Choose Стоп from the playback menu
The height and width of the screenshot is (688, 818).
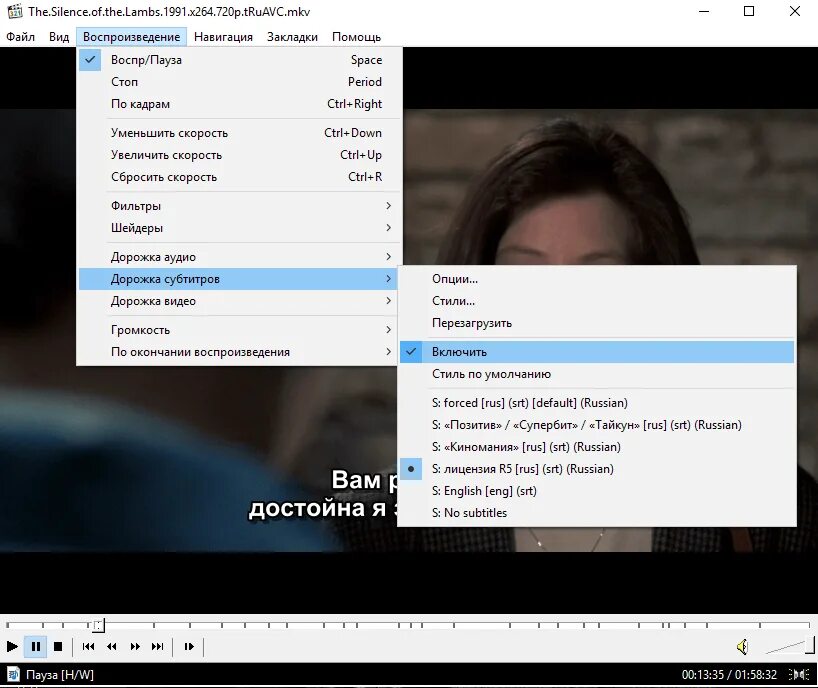[x=239, y=82]
